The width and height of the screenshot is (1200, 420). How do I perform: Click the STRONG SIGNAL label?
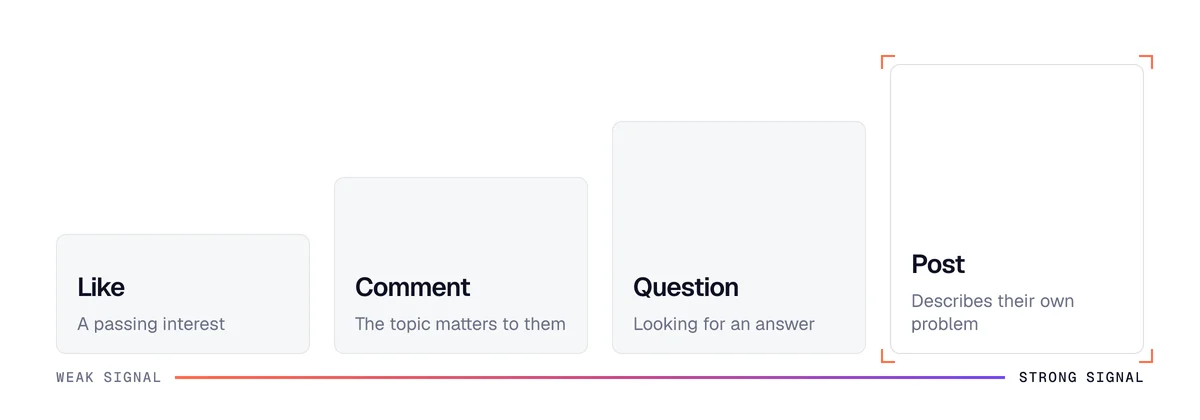coord(1081,378)
